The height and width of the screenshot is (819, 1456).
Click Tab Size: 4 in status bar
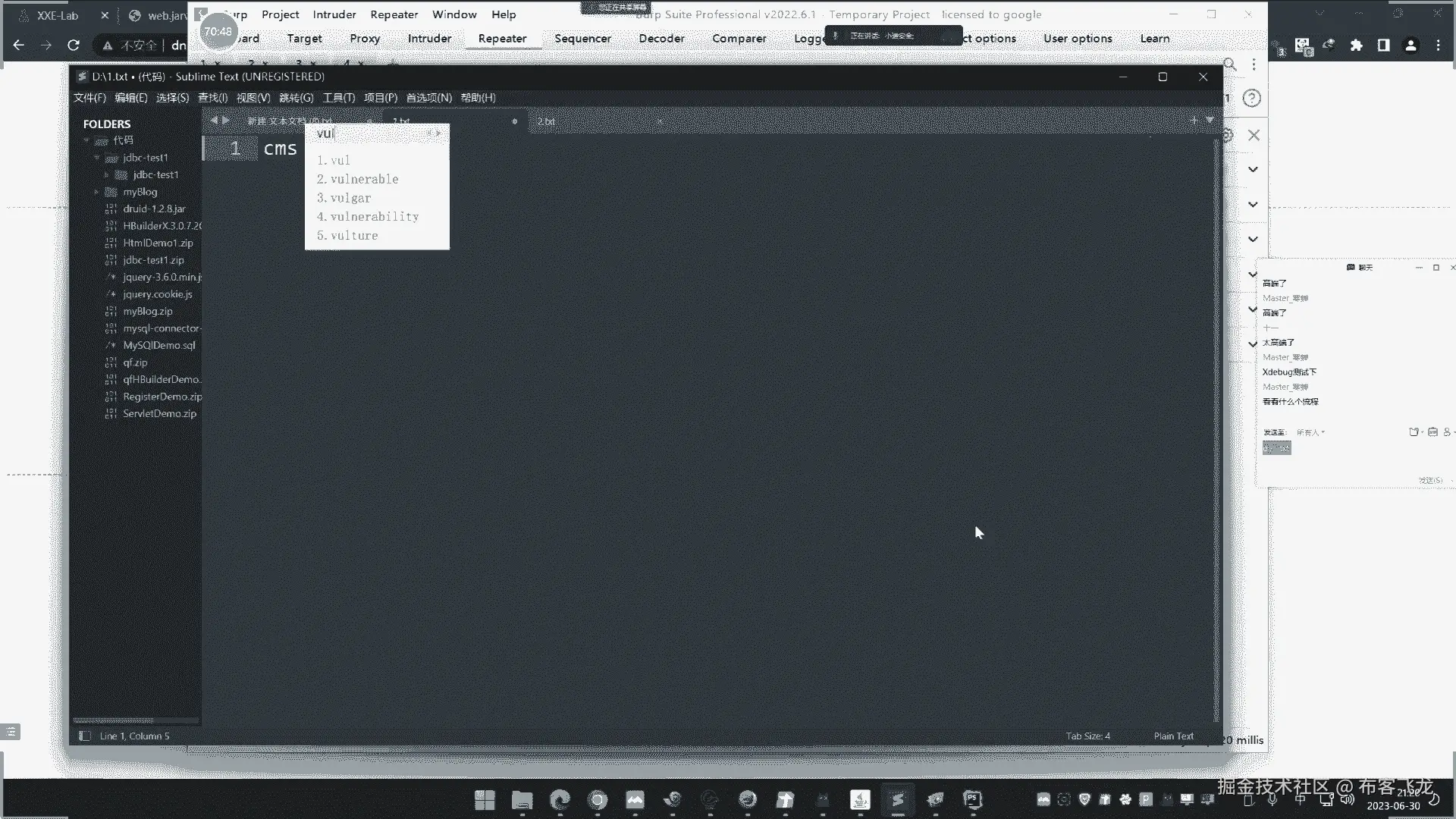(1087, 736)
